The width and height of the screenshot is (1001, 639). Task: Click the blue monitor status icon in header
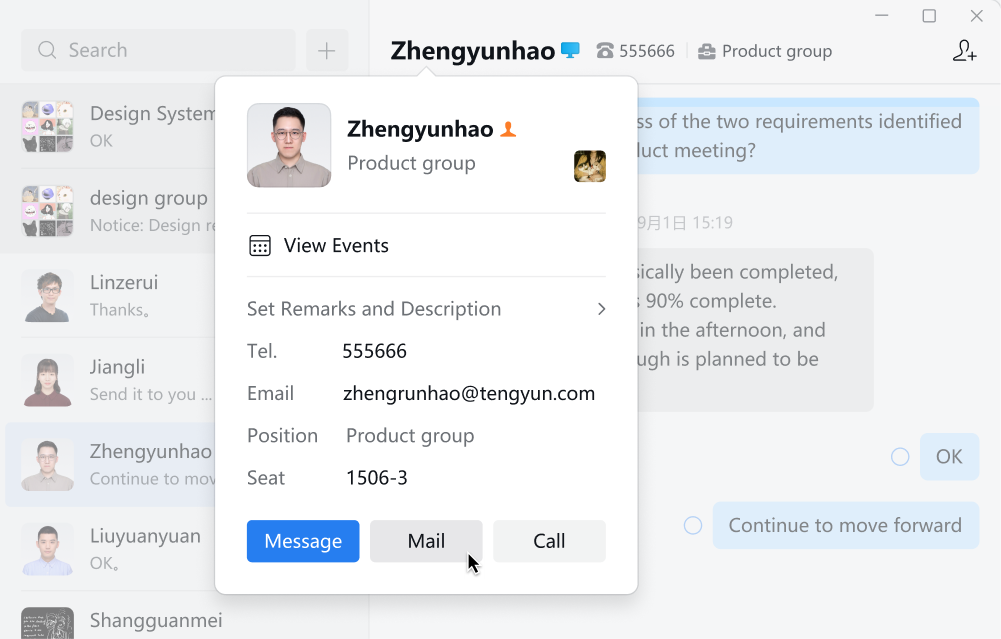570,50
